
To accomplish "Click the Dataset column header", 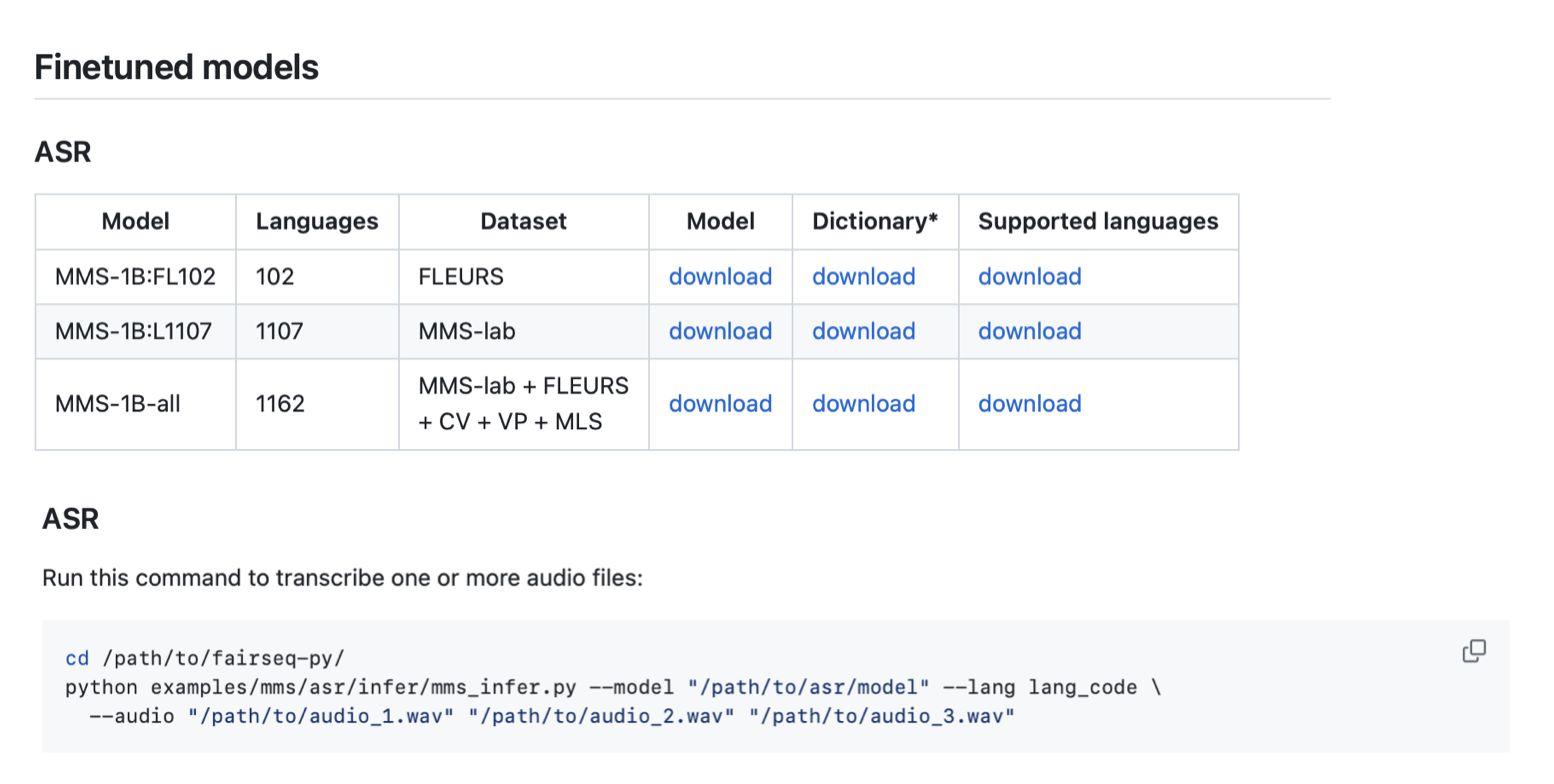I will (523, 221).
